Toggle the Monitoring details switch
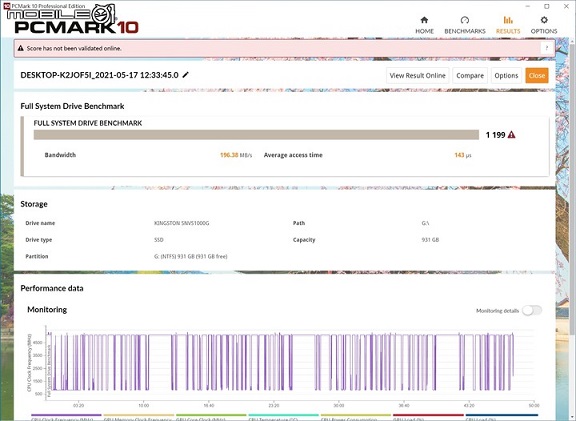576x421 pixels. (x=532, y=310)
